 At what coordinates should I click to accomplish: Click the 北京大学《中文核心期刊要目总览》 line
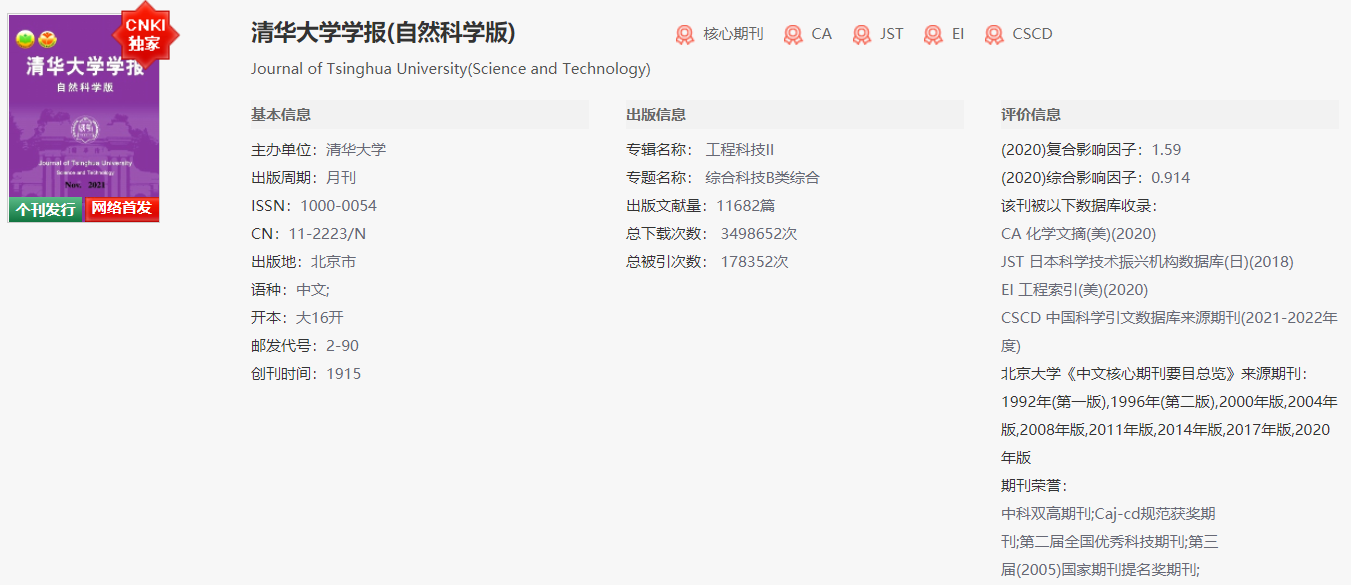tap(1154, 374)
